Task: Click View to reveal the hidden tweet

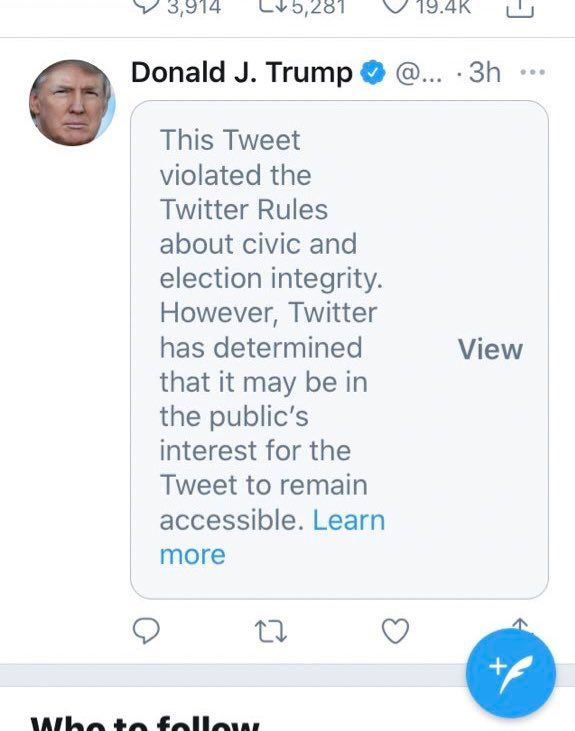Action: point(490,349)
